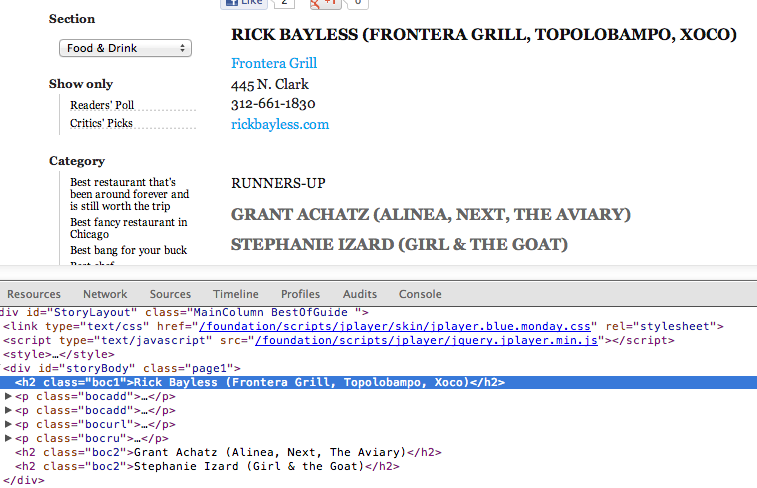Select the style element node
The image size is (757, 488).
click(x=58, y=354)
